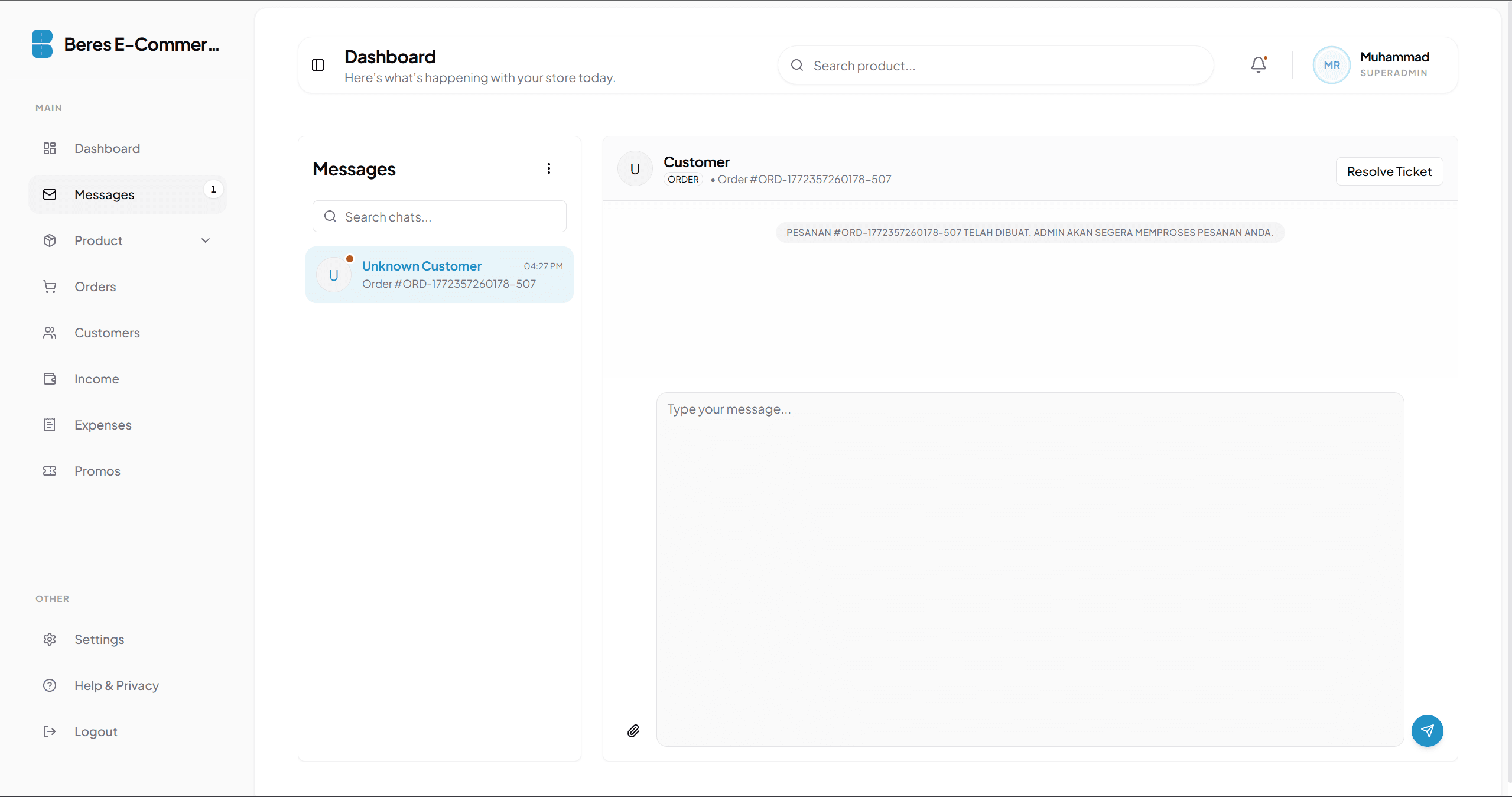Toggle the sidebar collapse panel icon

pyautogui.click(x=318, y=65)
